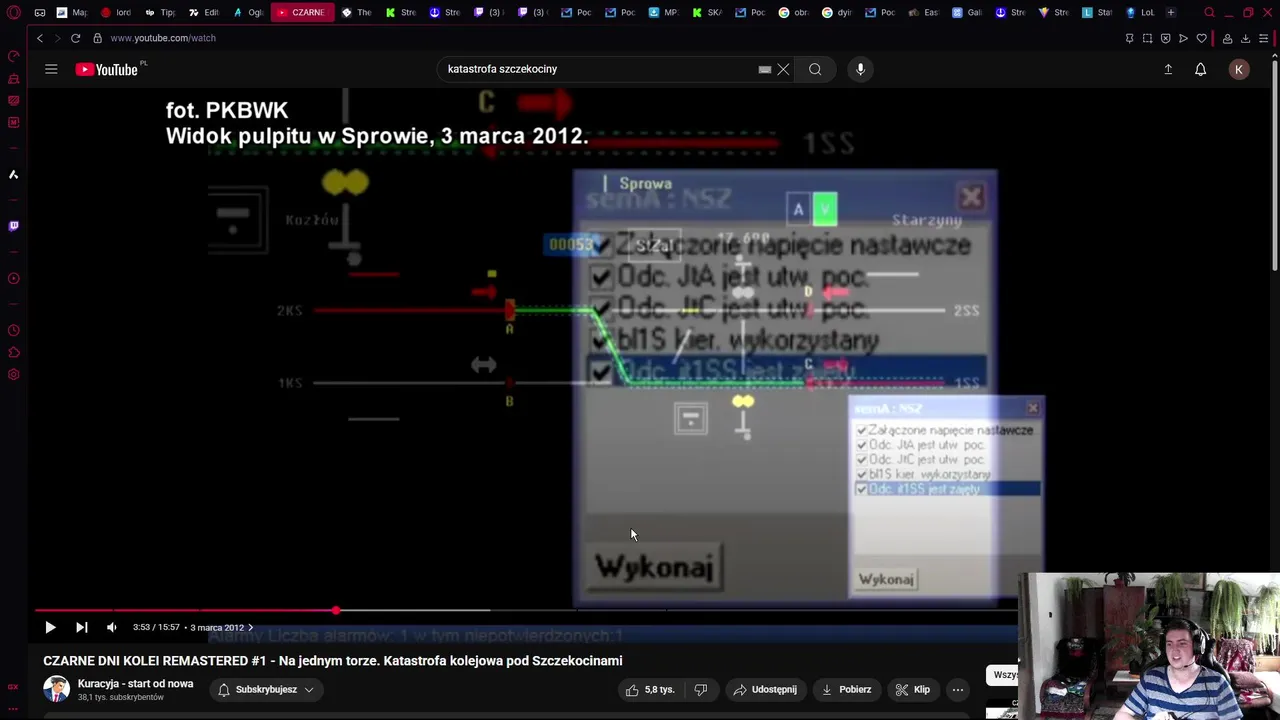The width and height of the screenshot is (1280, 720).
Task: Dislike the video
Action: (x=701, y=689)
